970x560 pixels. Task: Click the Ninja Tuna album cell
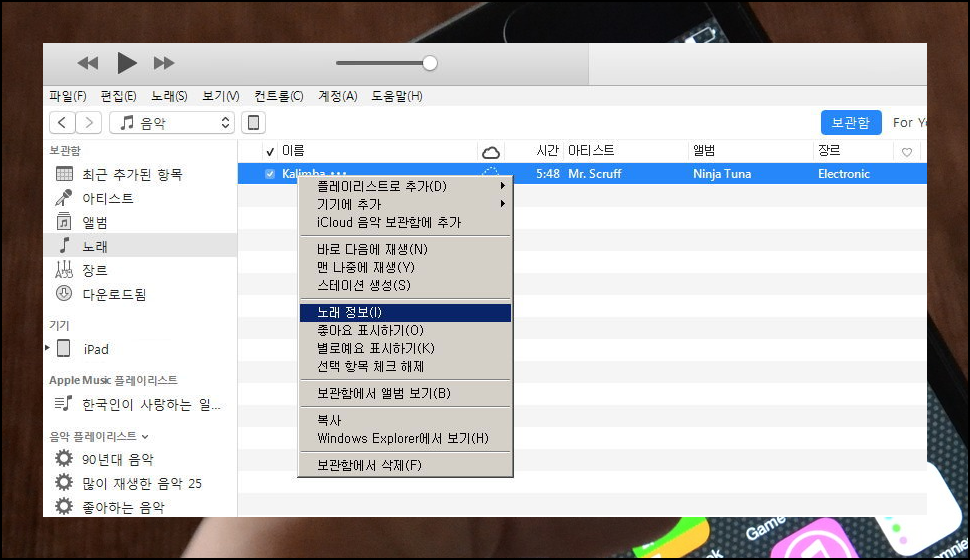pyautogui.click(x=722, y=174)
